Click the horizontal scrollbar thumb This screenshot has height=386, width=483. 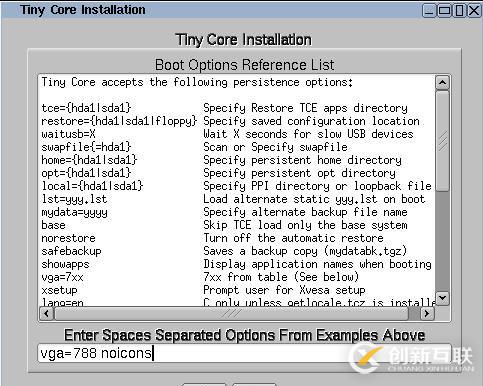[231, 313]
